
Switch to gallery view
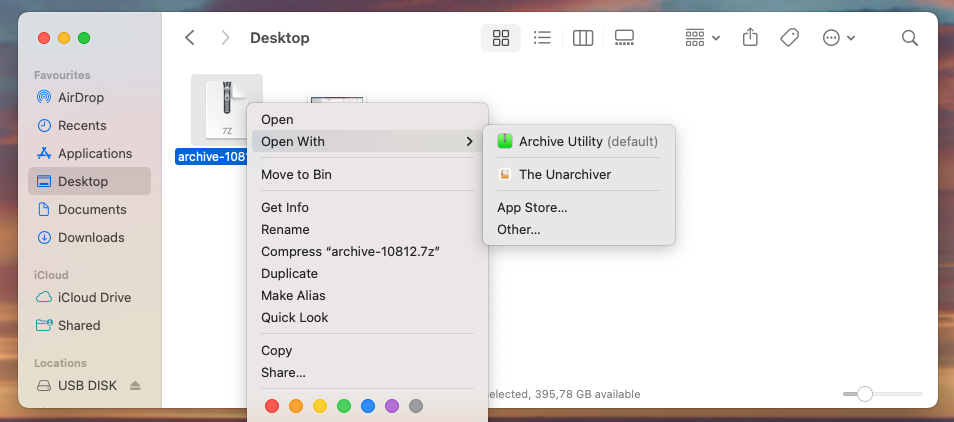(x=624, y=38)
